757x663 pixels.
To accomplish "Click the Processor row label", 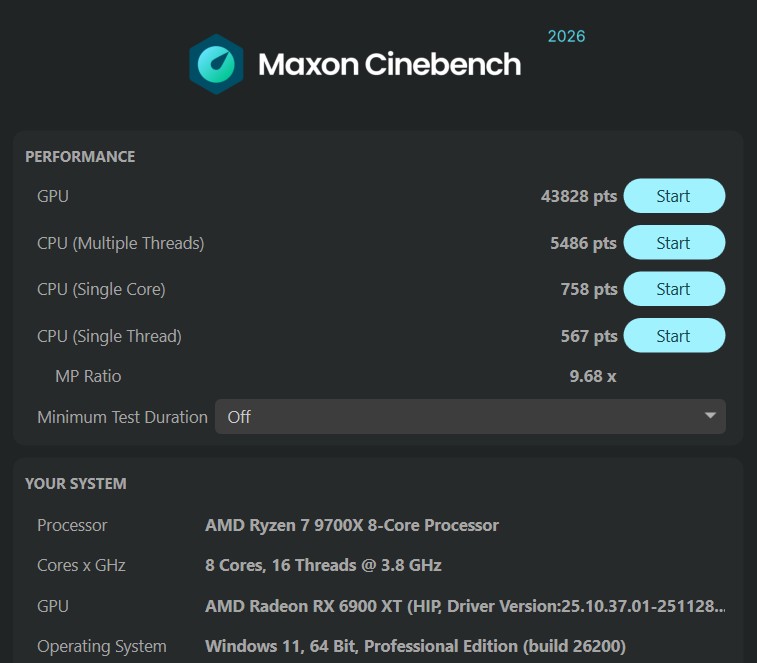I will tap(72, 525).
